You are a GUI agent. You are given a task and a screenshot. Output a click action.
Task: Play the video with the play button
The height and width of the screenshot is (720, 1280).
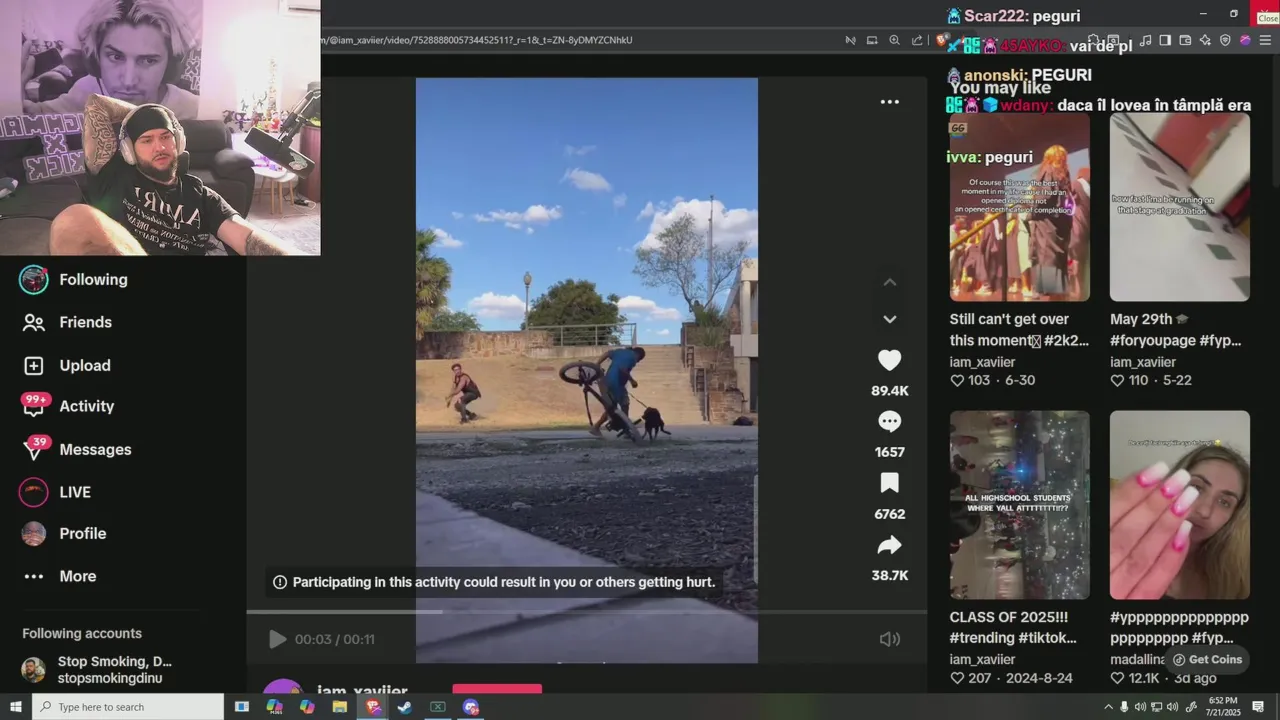pyautogui.click(x=277, y=639)
